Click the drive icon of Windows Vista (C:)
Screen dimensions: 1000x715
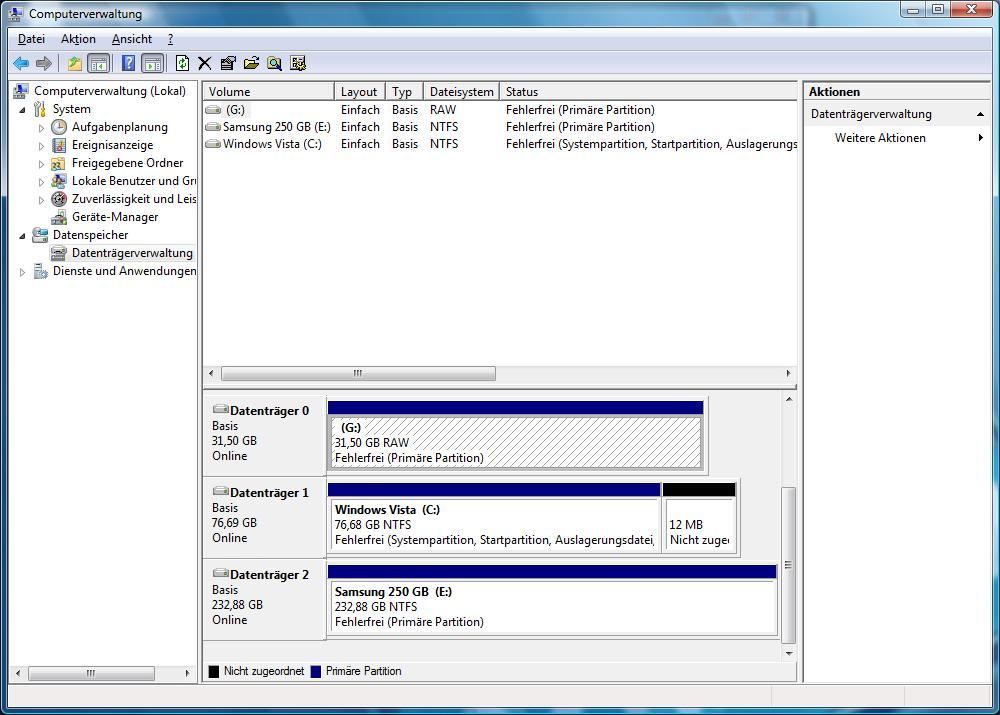[213, 144]
